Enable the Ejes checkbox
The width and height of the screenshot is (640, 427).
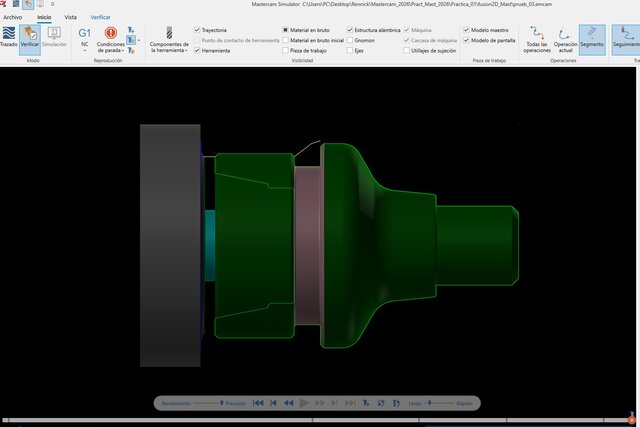pos(350,50)
